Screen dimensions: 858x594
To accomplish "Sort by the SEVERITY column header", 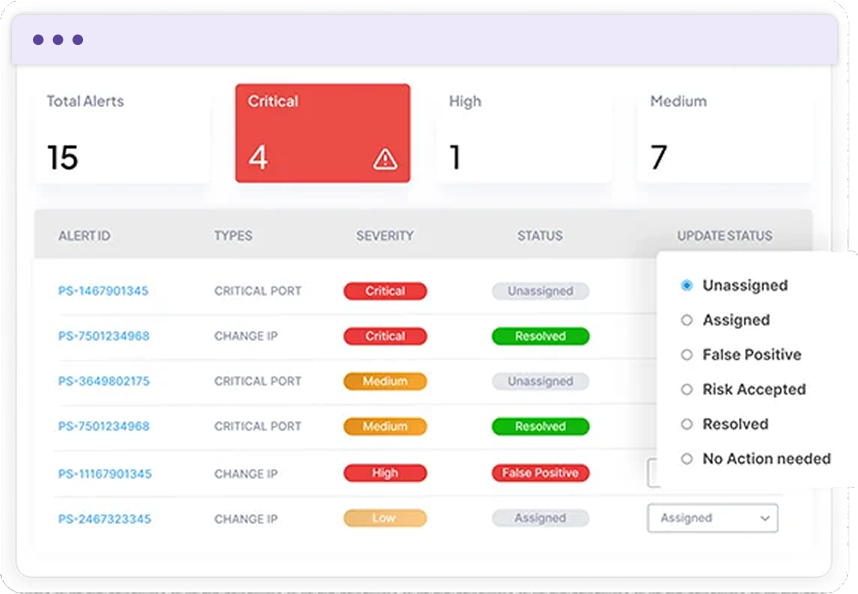I will (385, 236).
